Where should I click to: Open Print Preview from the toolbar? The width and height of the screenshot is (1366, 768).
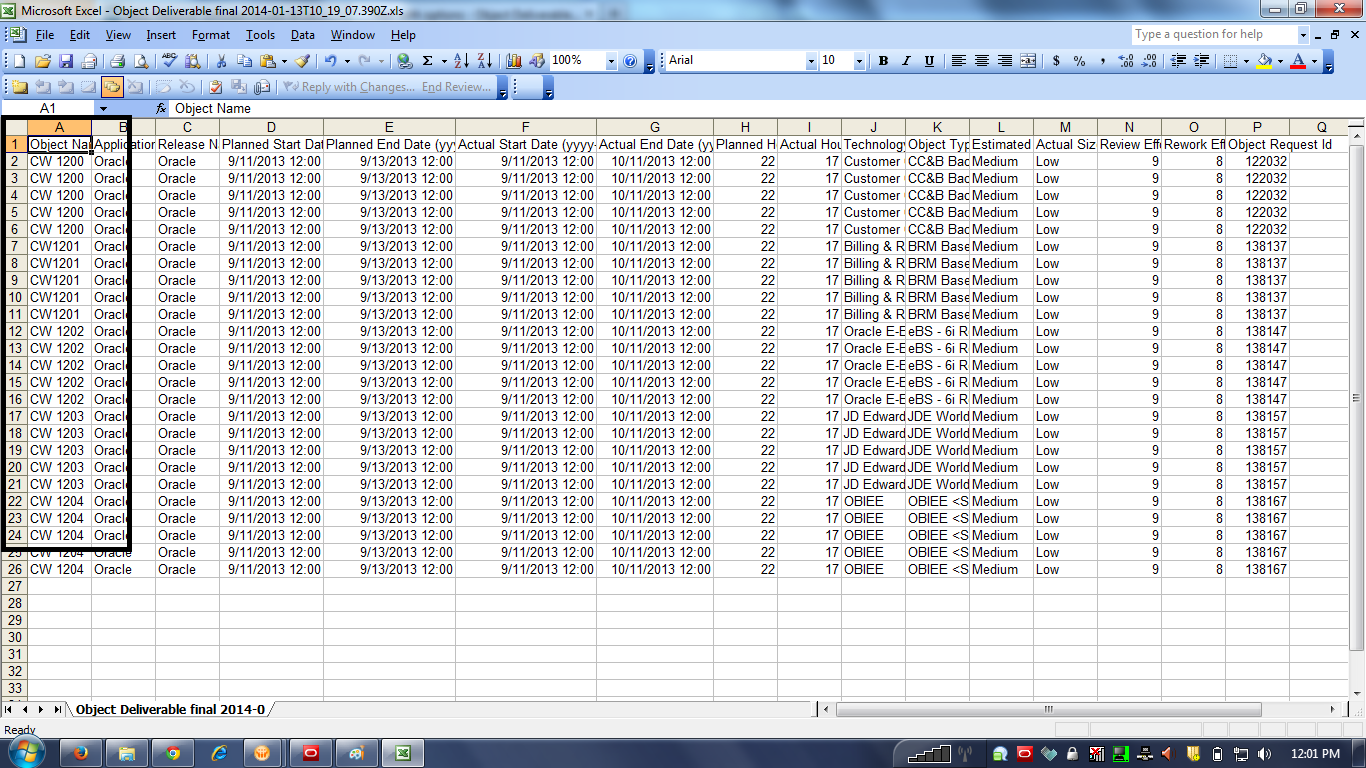coord(140,61)
